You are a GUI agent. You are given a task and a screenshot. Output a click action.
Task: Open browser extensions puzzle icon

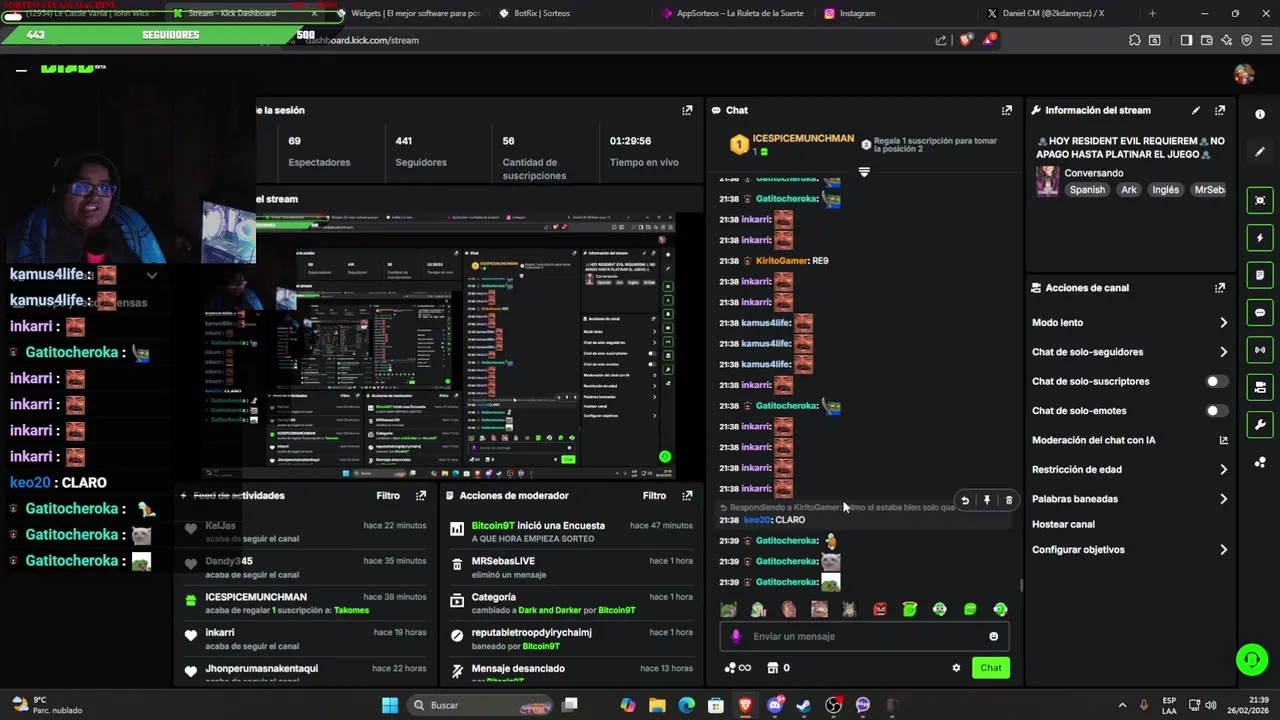point(1134,40)
